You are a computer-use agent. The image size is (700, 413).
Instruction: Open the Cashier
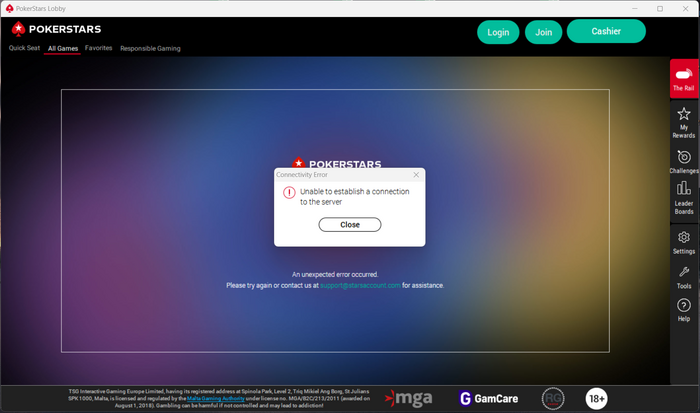(x=606, y=31)
